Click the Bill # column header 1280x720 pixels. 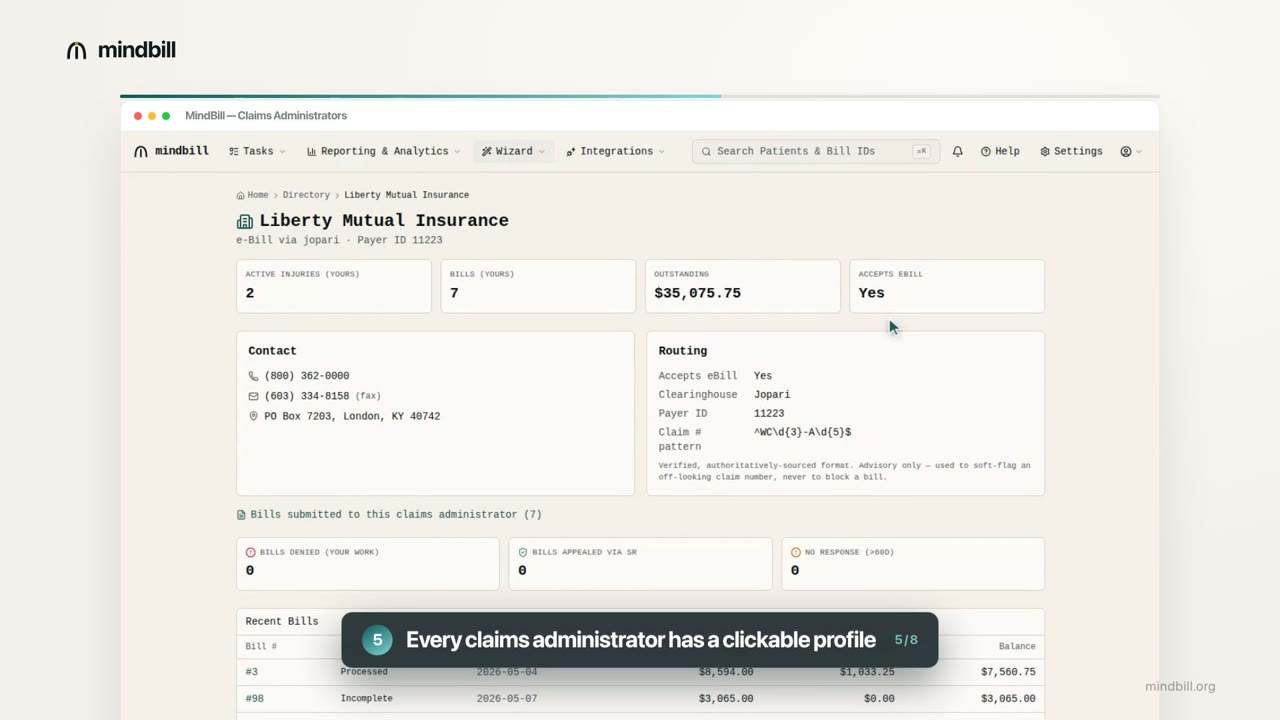(261, 646)
